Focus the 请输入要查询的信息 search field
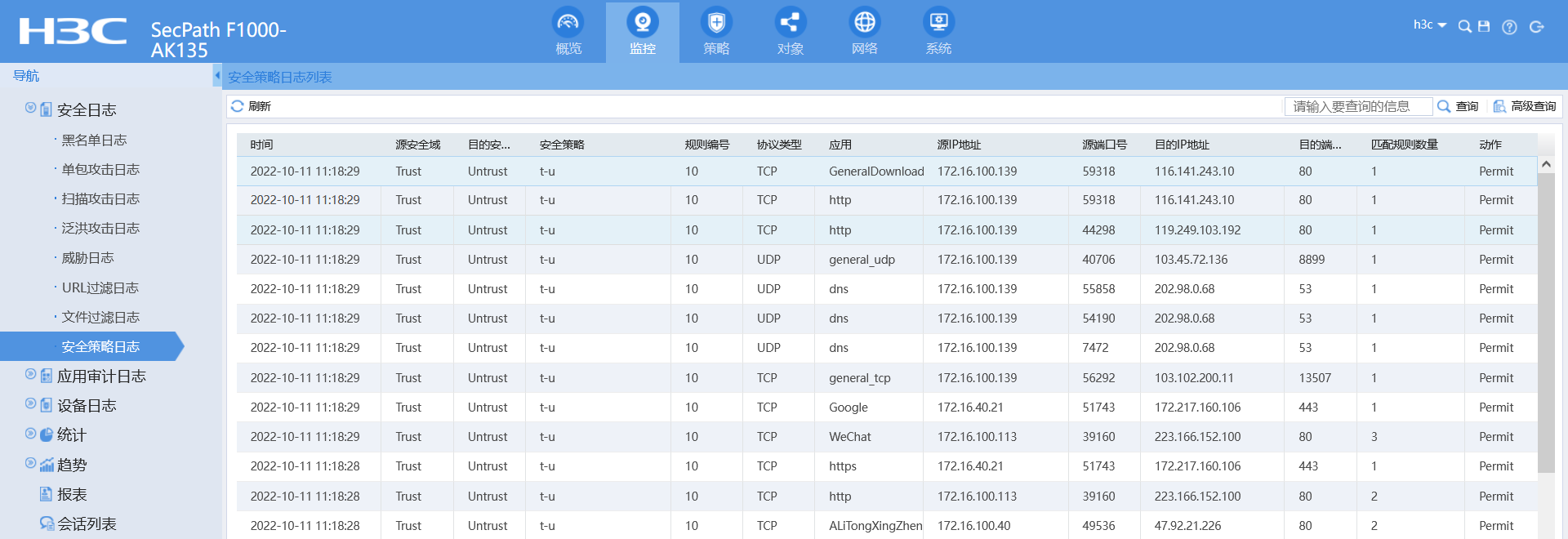The width and height of the screenshot is (1568, 539). (1358, 106)
